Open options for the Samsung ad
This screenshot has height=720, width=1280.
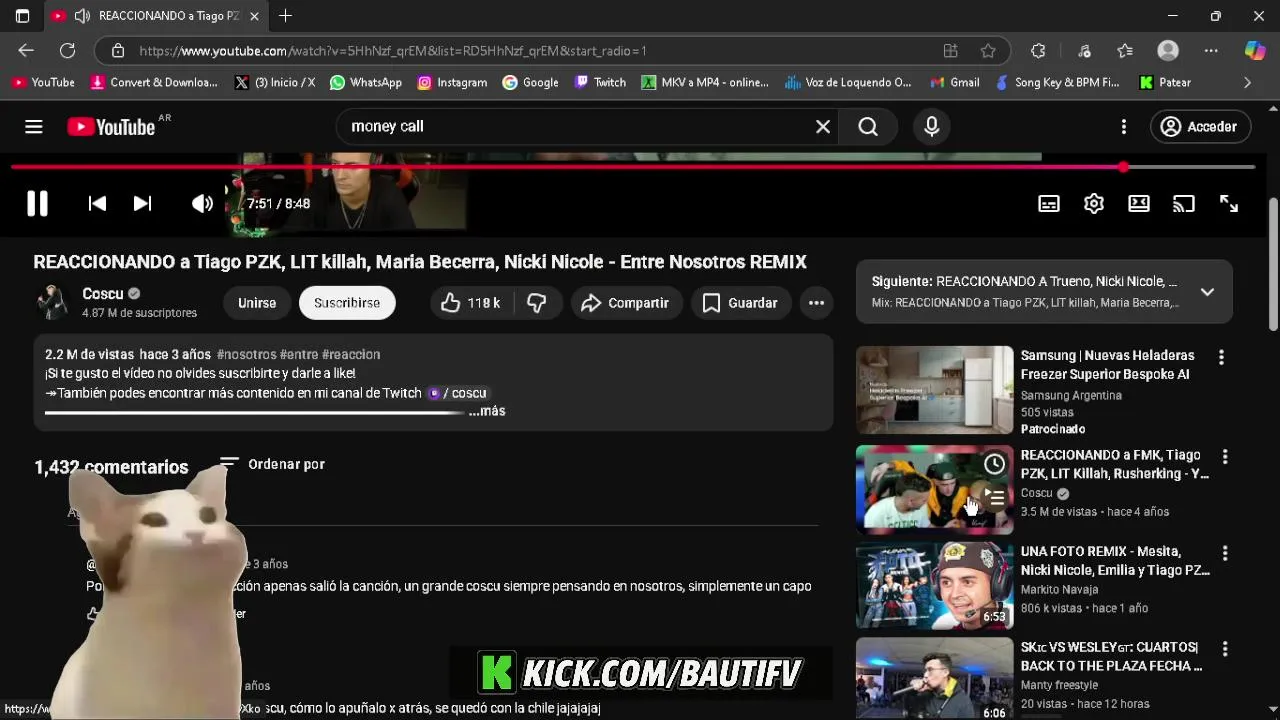[1221, 357]
